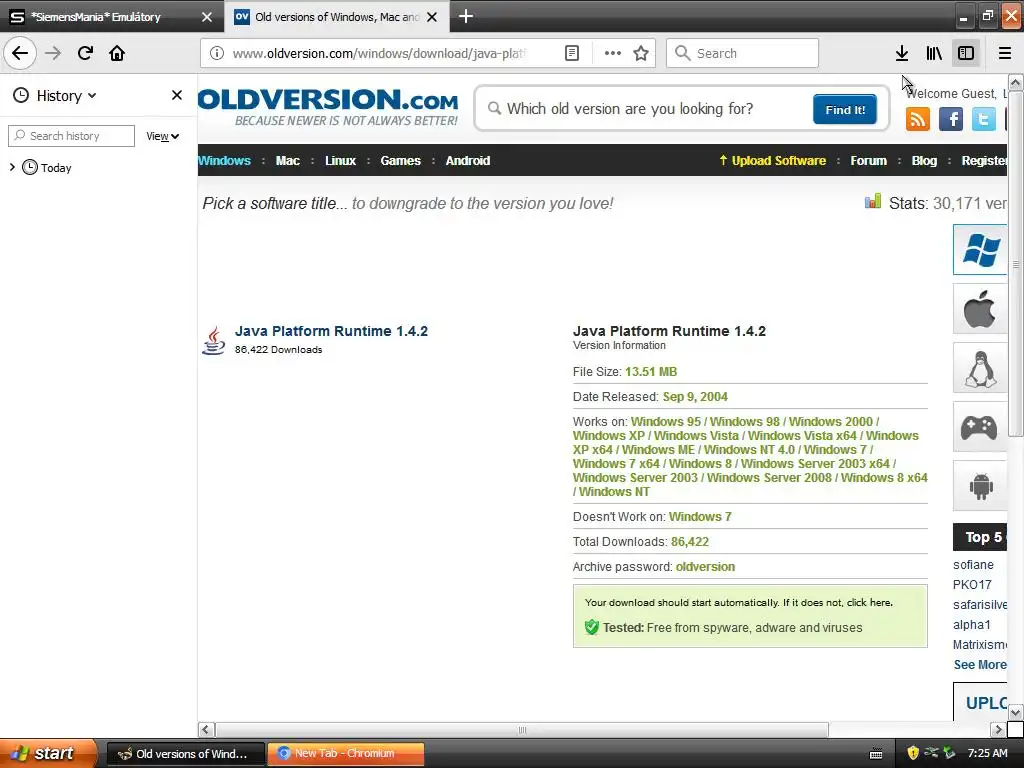
Task: Open the RSS feed icon
Action: point(918,120)
